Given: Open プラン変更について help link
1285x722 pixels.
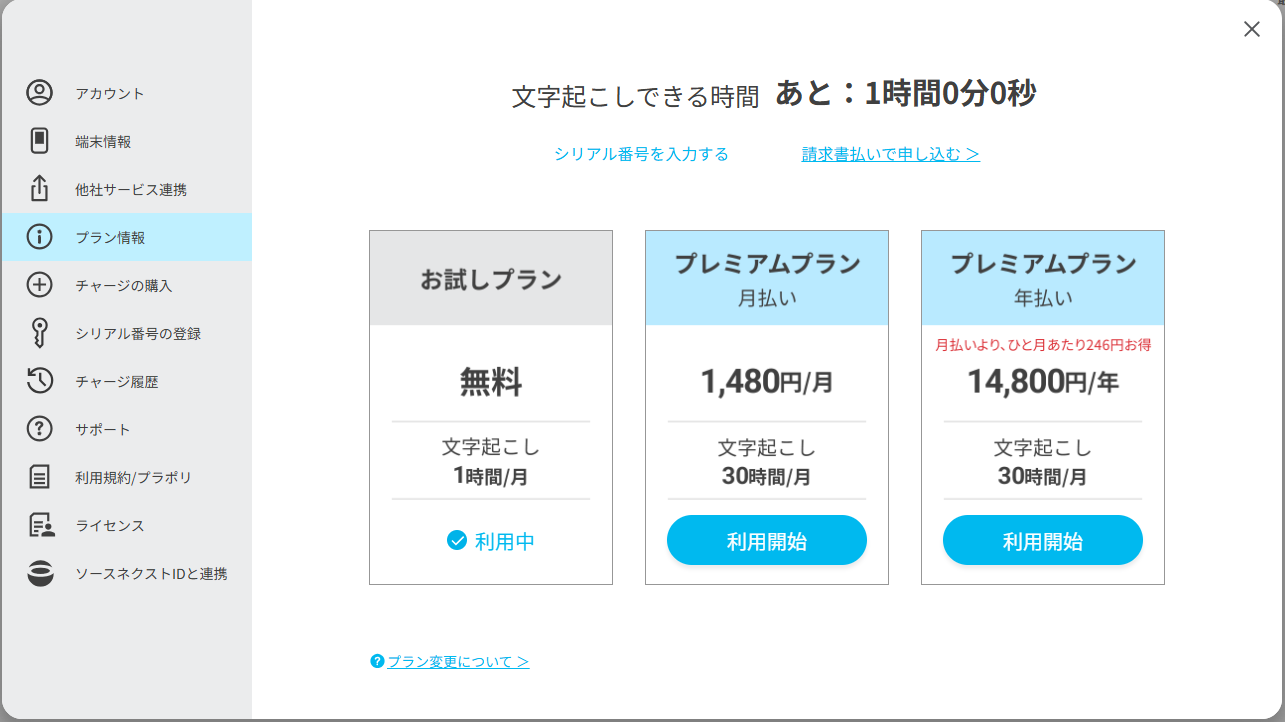Looking at the screenshot, I should point(450,662).
